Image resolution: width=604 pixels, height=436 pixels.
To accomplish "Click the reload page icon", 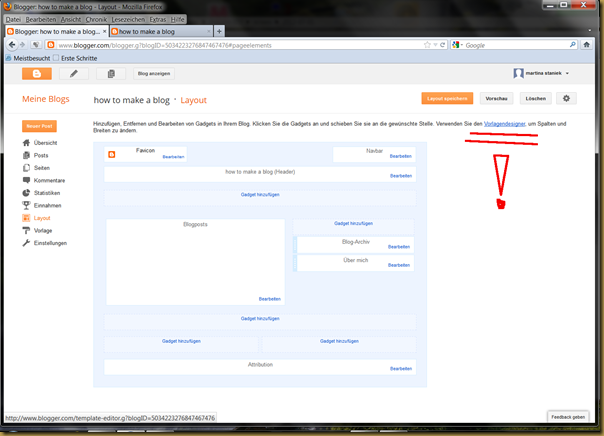I will point(443,45).
